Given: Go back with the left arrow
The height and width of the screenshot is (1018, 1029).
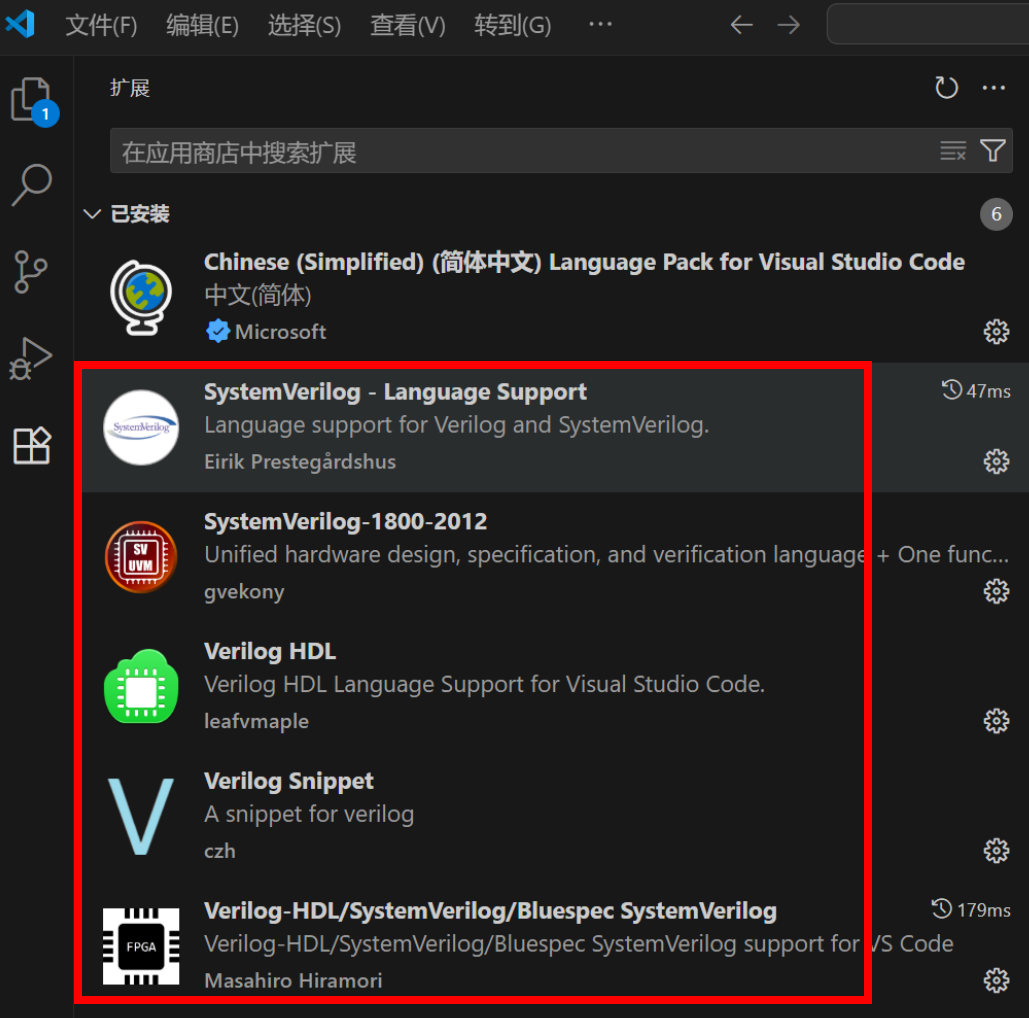Looking at the screenshot, I should pos(742,25).
